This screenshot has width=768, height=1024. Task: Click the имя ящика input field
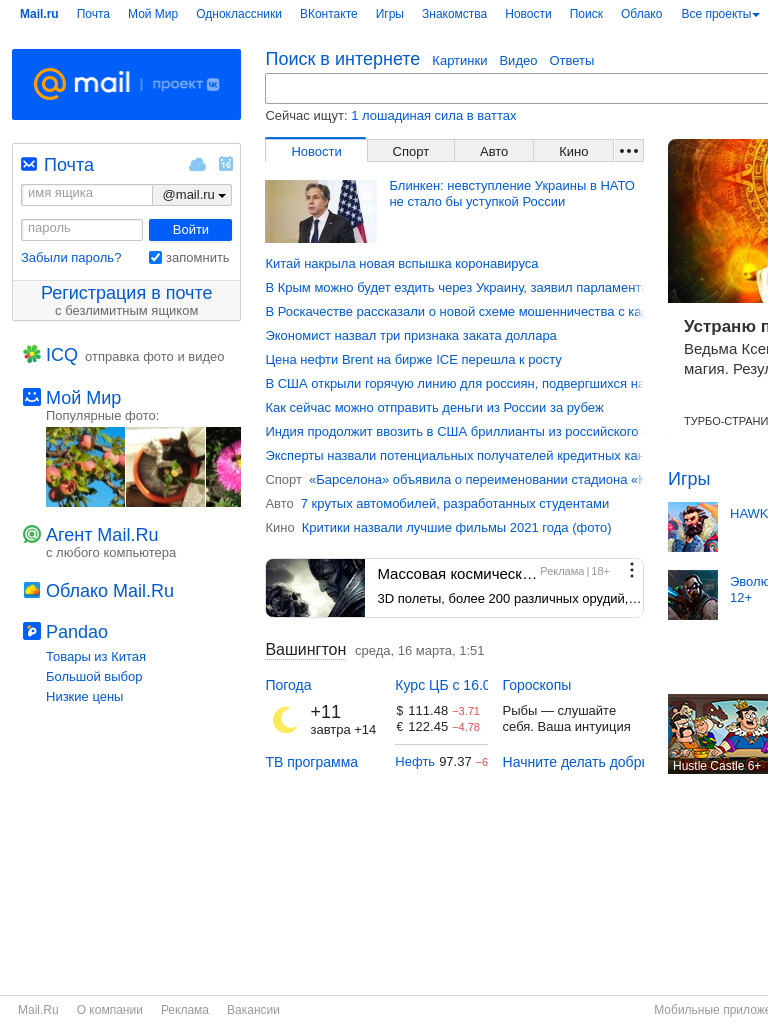[87, 195]
